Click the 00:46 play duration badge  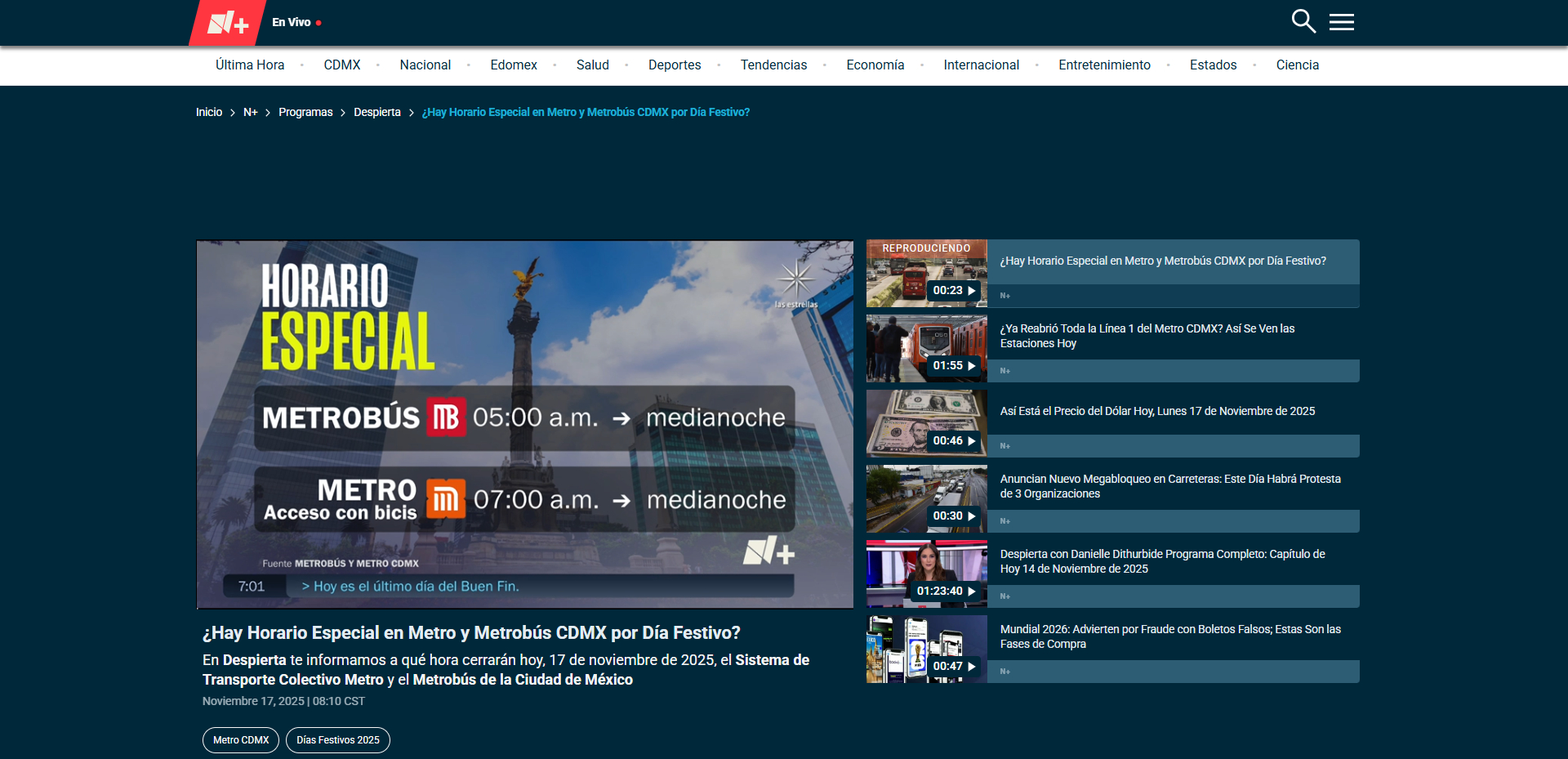(954, 440)
